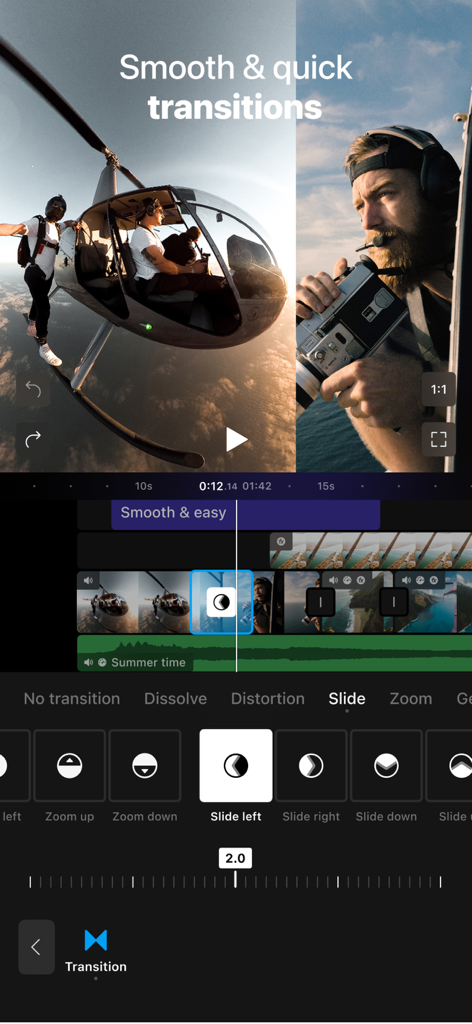Play the video preview

(236, 440)
